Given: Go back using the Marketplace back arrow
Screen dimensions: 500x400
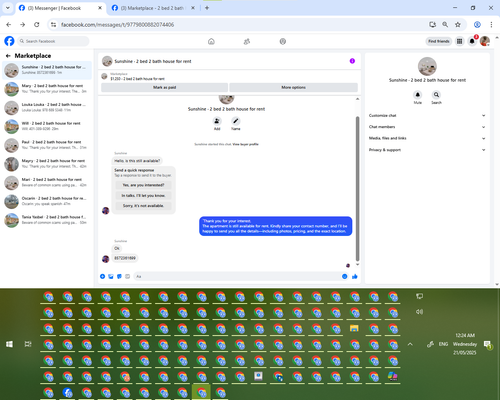Looking at the screenshot, I should 8,56.
